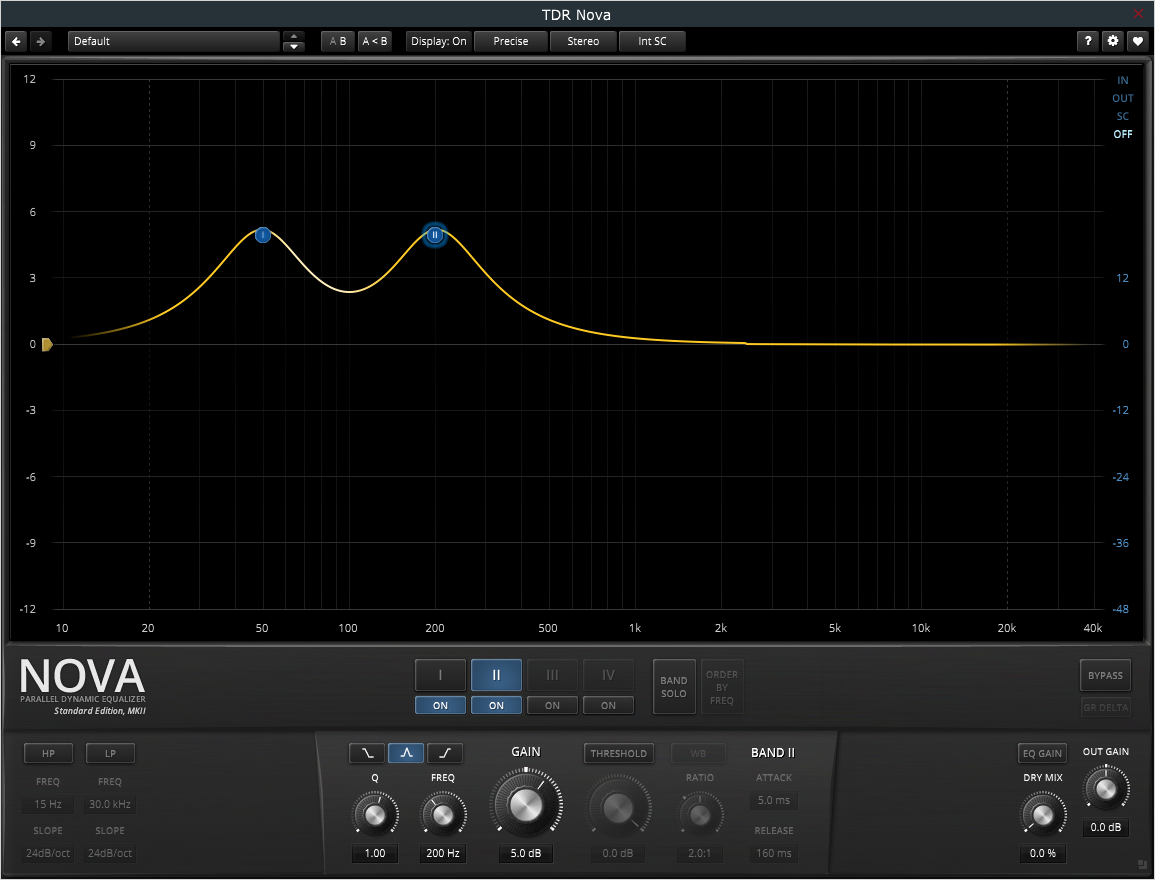
Task: Select previous preset with down arrow
Action: (x=293, y=46)
